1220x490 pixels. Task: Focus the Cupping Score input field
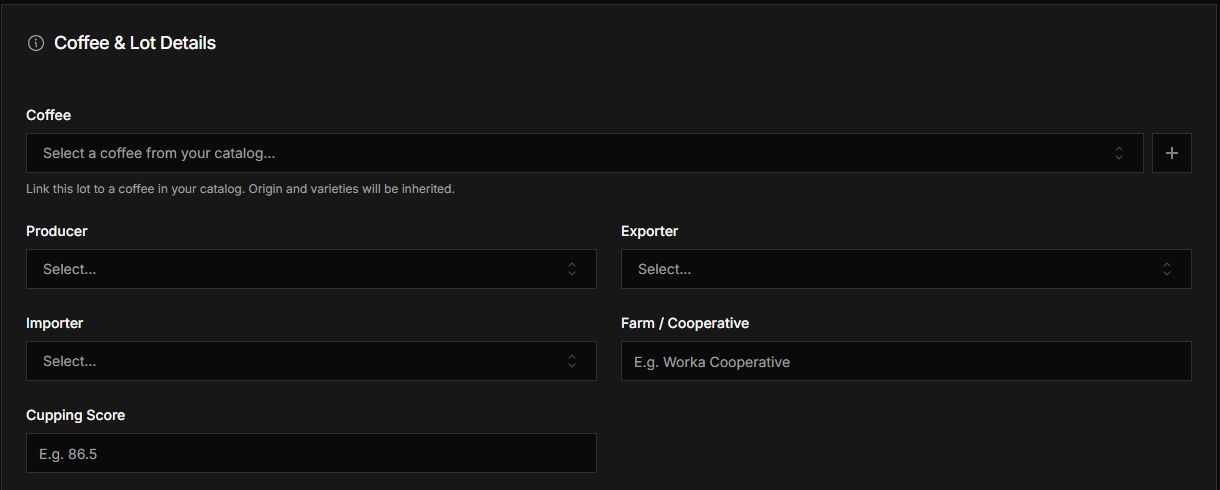click(311, 453)
